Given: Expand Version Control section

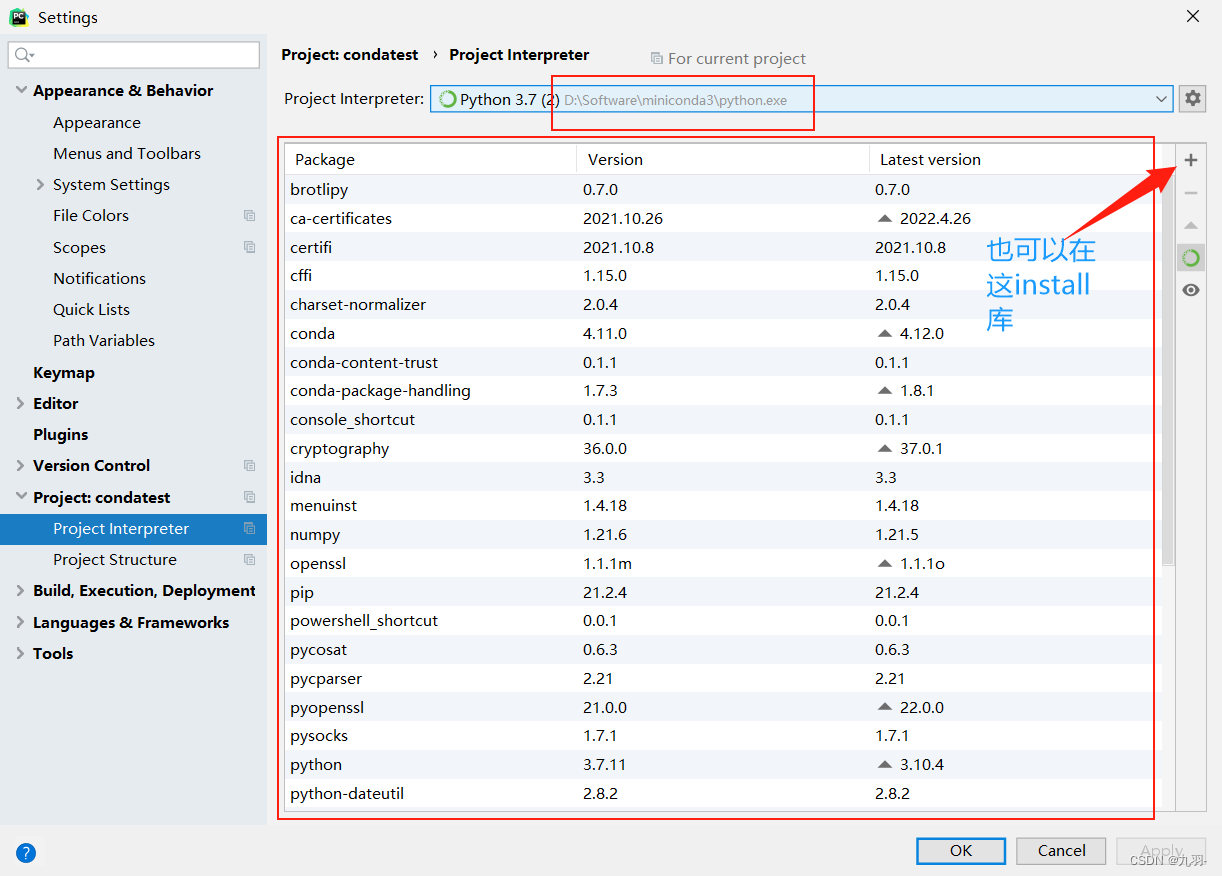Looking at the screenshot, I should click(x=21, y=465).
